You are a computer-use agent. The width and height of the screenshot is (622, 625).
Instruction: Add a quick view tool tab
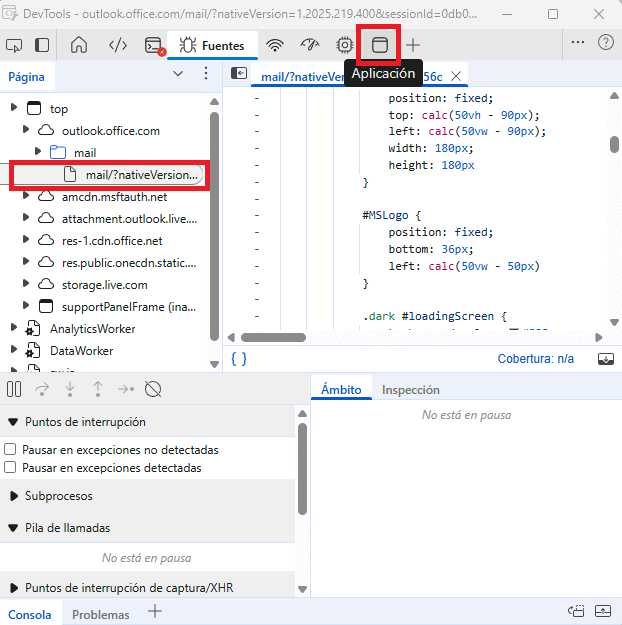pyautogui.click(x=155, y=611)
